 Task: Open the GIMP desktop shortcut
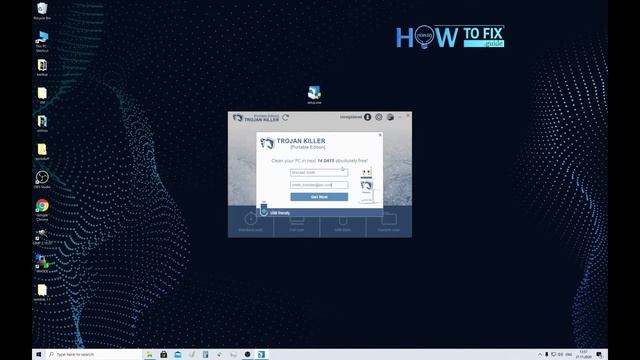(x=42, y=236)
